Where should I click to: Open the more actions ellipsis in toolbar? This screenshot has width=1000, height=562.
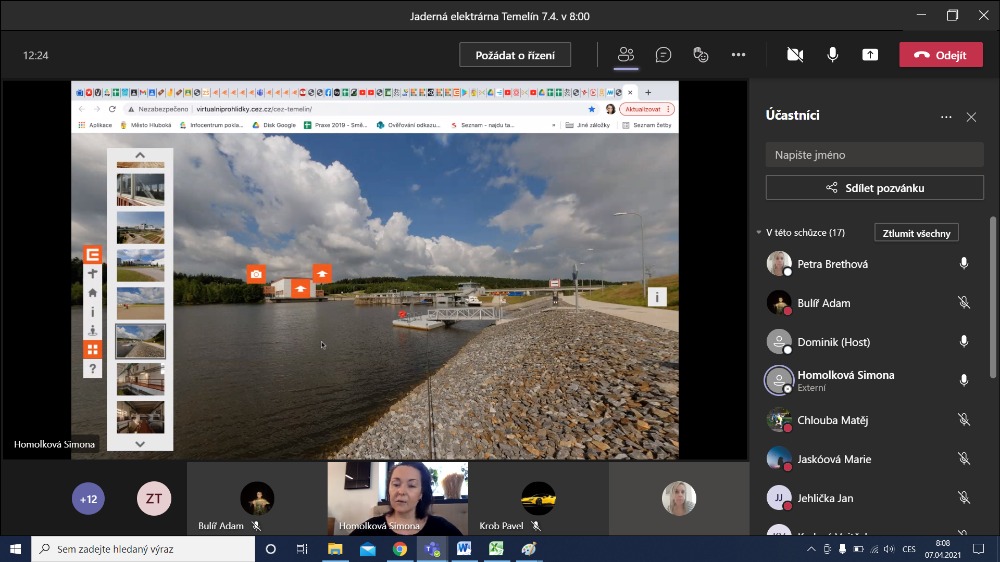(738, 55)
